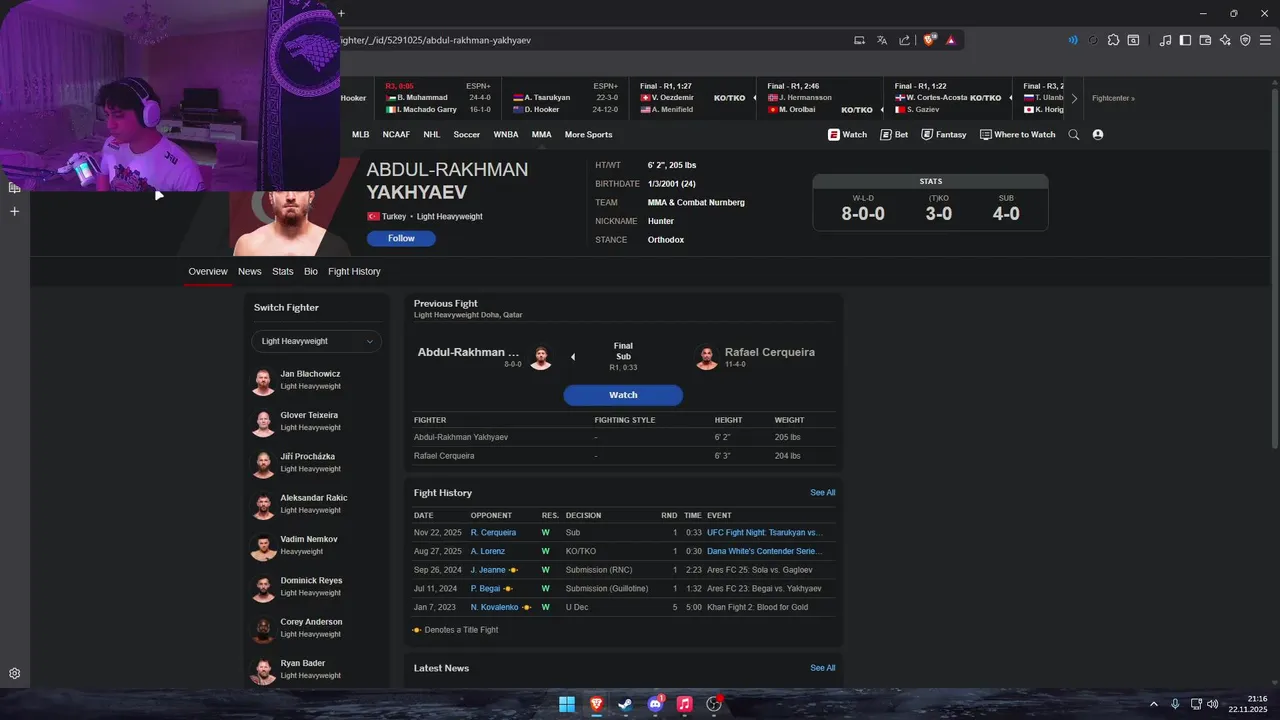Expand the Light Heavyweight weight class dropdown
1280x720 pixels.
[x=316, y=341]
